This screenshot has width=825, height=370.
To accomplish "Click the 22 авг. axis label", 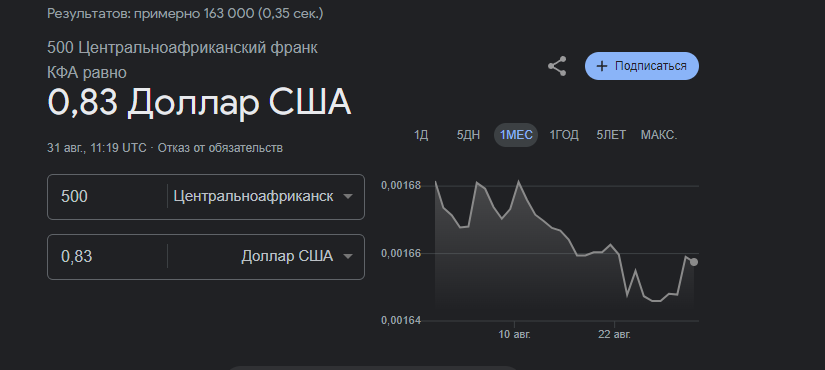I will [x=614, y=334].
